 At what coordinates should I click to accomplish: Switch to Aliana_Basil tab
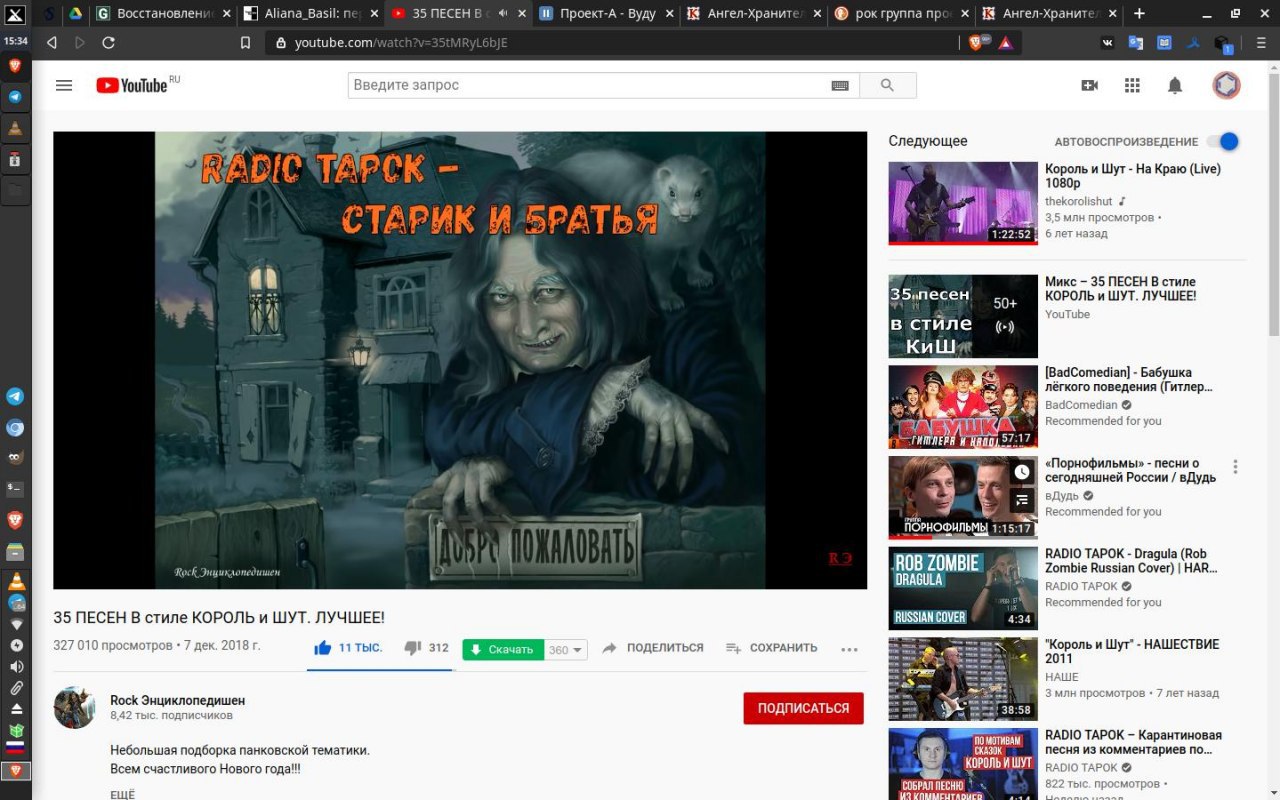coord(310,13)
